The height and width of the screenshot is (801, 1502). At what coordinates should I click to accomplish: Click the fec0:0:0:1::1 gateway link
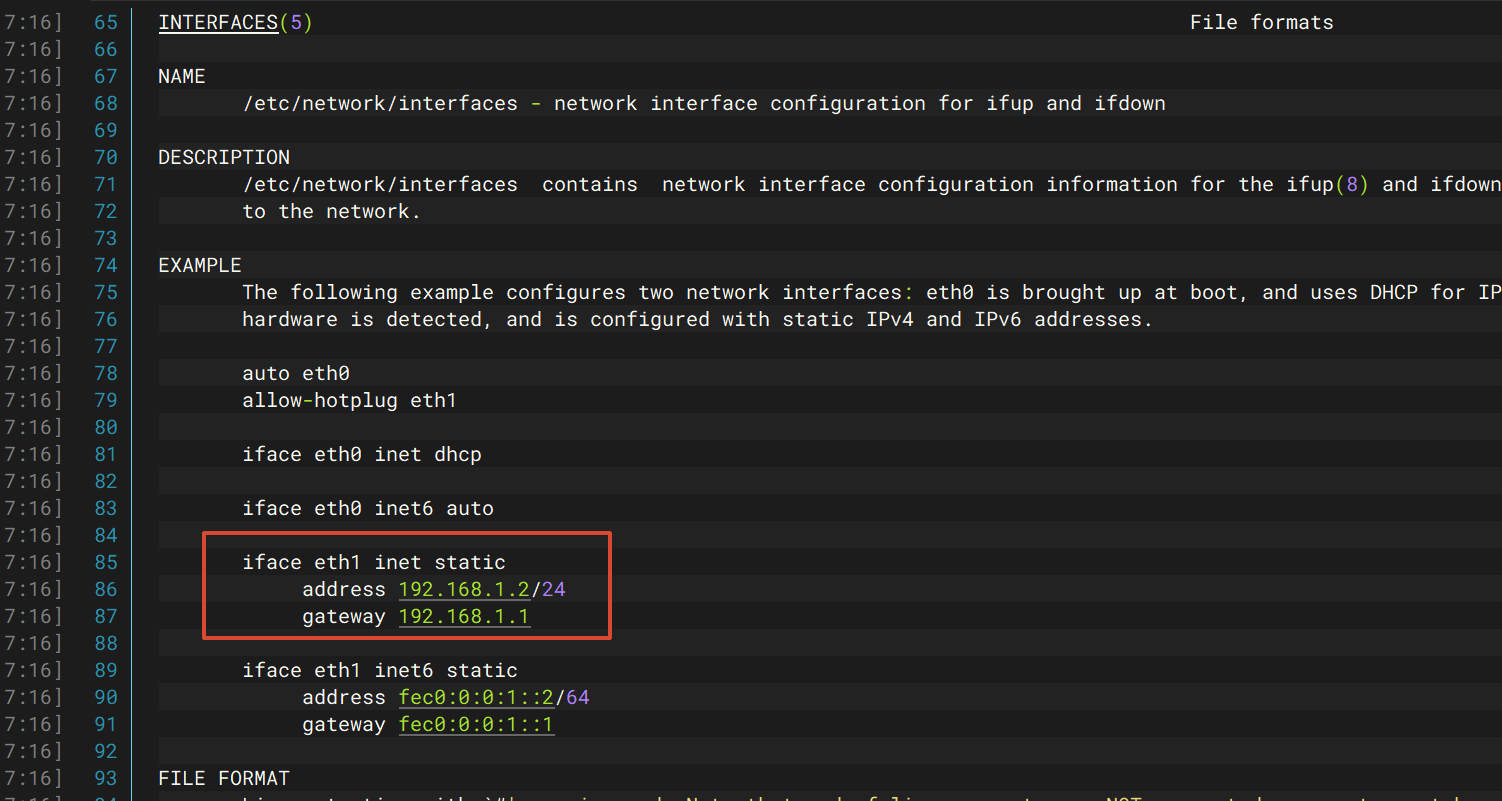coord(476,724)
